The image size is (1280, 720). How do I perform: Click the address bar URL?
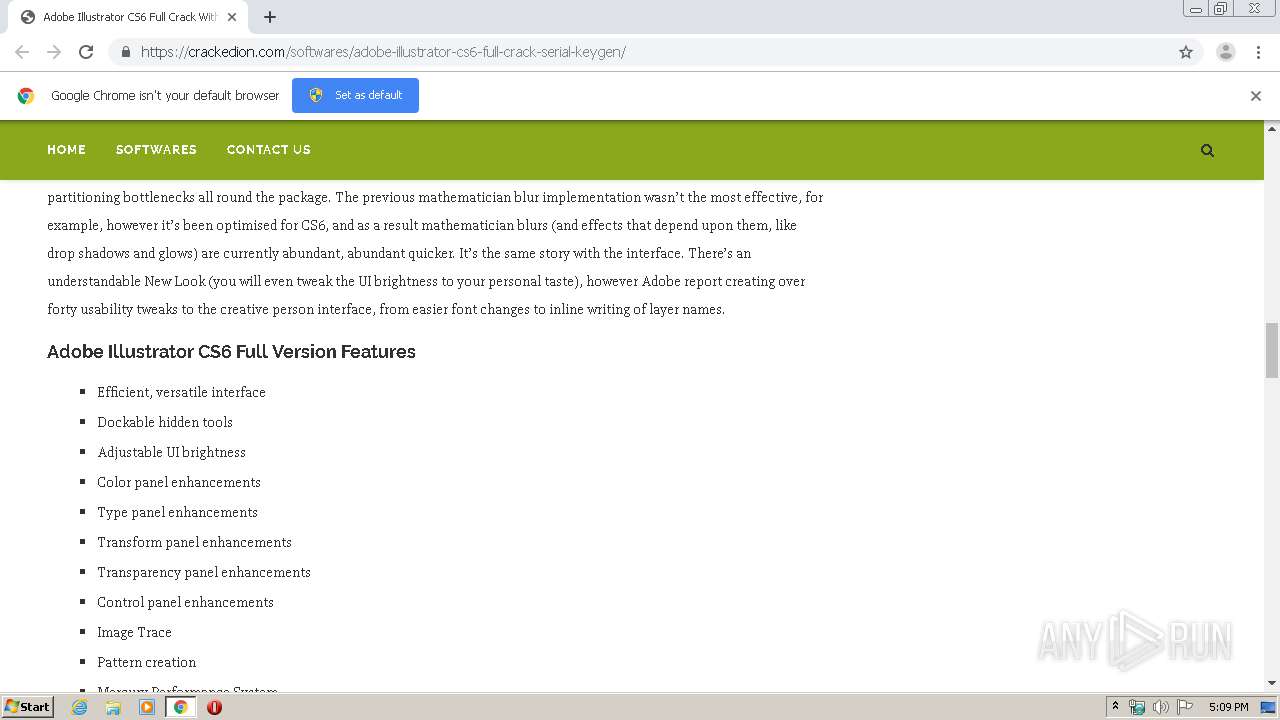383,52
